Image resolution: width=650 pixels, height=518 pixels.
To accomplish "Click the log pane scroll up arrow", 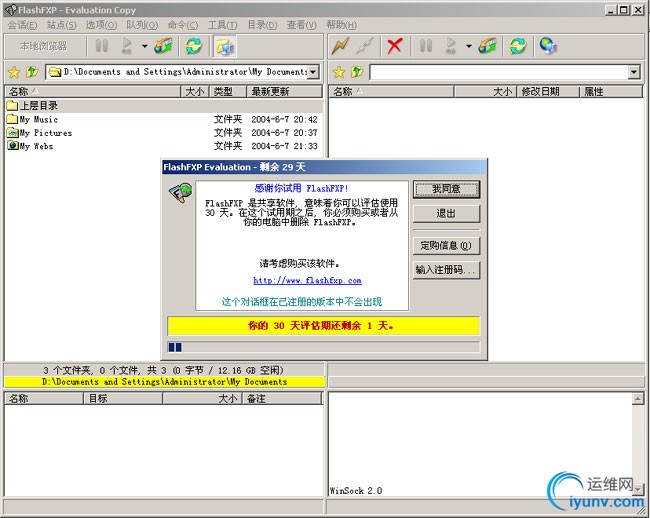I will pos(638,399).
